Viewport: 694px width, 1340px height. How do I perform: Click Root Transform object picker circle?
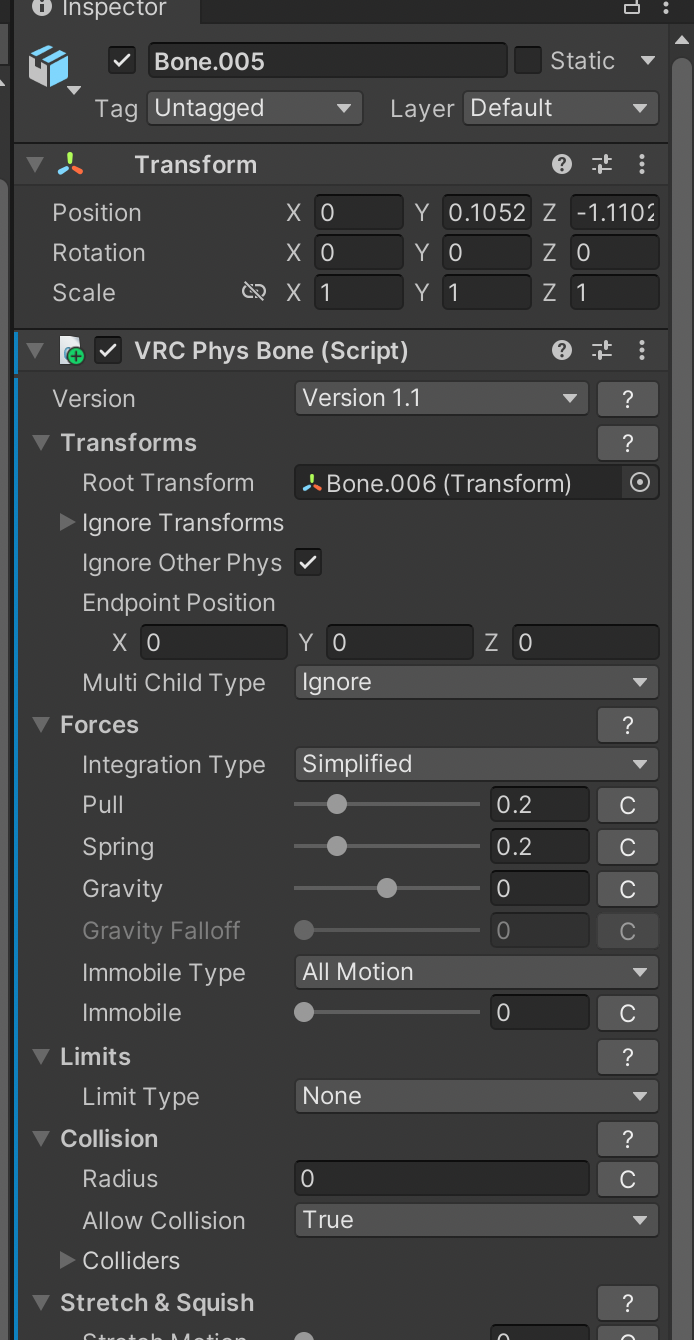point(640,483)
